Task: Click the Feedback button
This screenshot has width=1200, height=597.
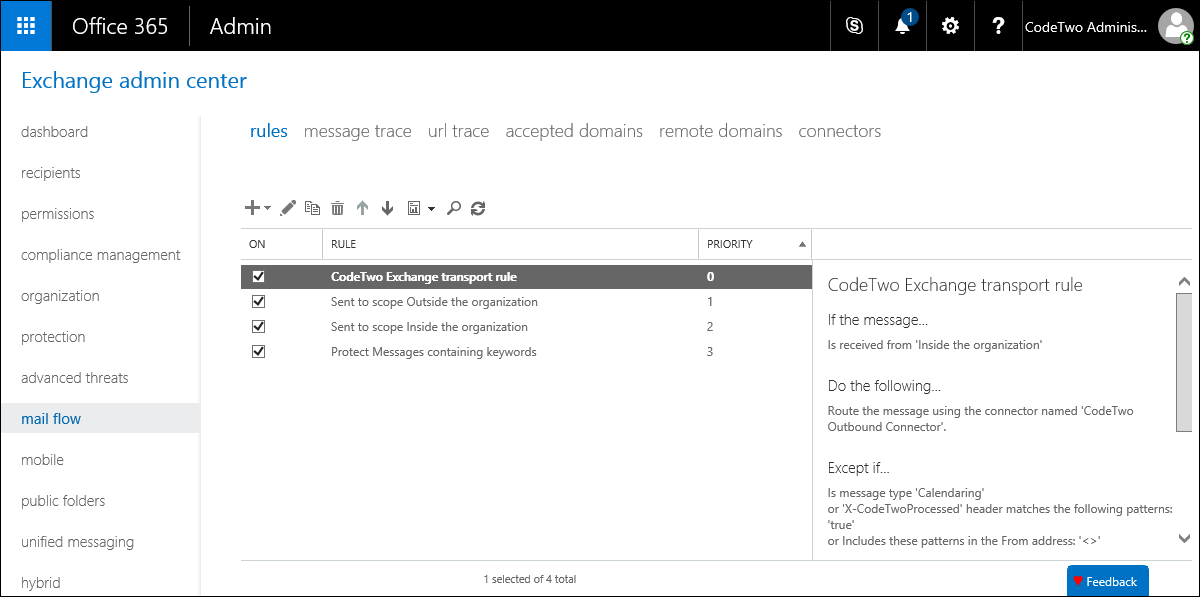Action: (1107, 581)
